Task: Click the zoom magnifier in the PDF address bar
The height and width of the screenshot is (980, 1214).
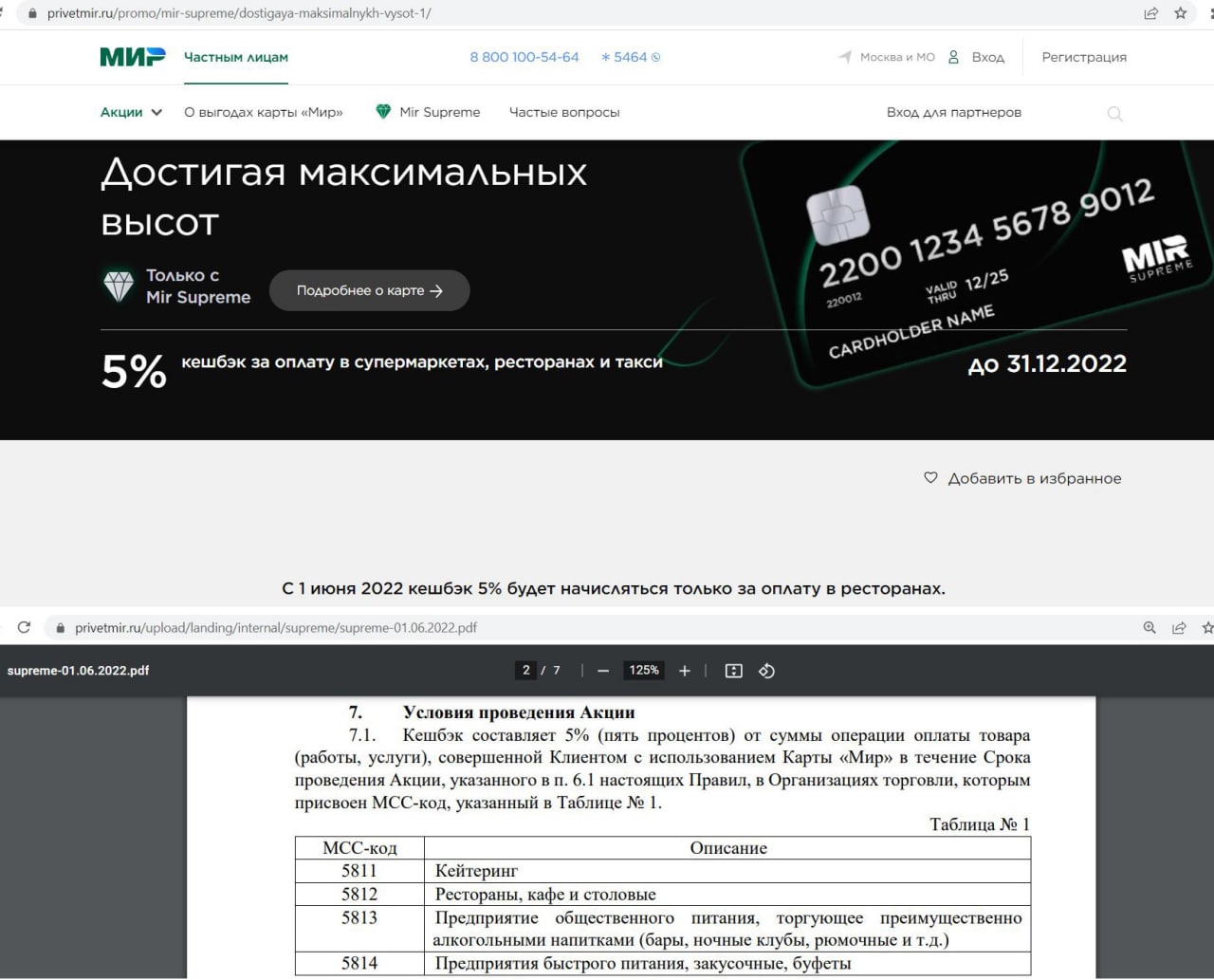Action: tap(1150, 627)
